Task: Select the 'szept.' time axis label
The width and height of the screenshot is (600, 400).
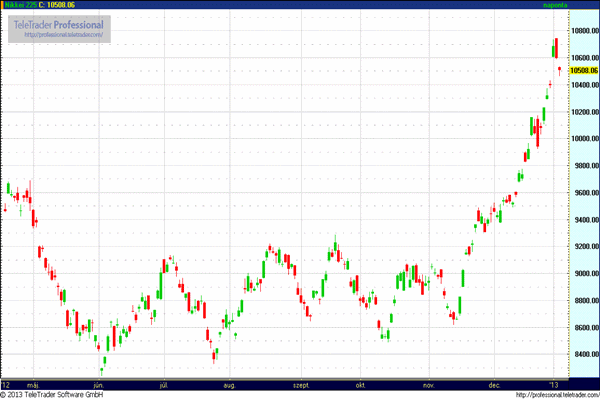Action: (301, 384)
